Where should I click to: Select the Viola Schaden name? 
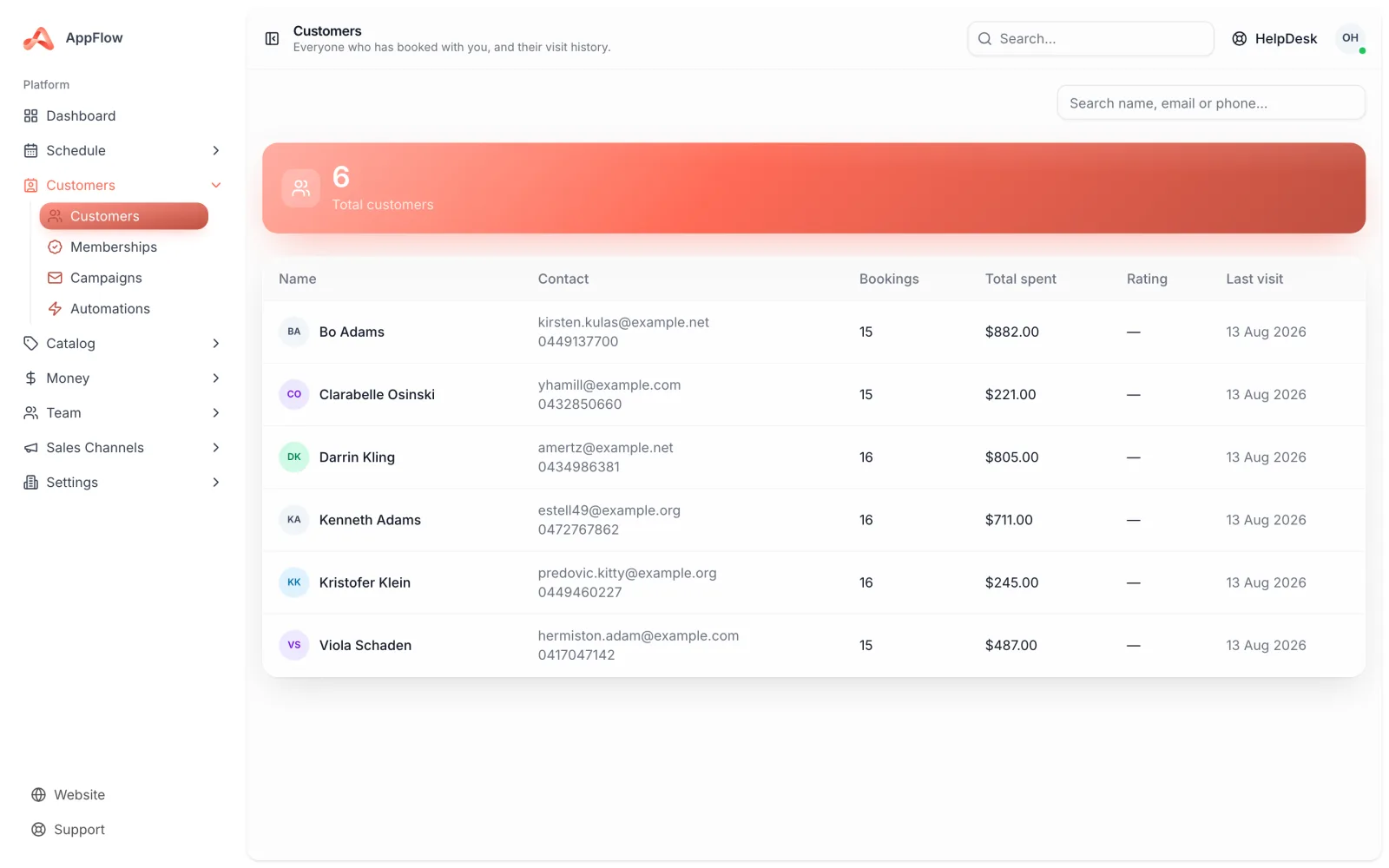tap(365, 645)
